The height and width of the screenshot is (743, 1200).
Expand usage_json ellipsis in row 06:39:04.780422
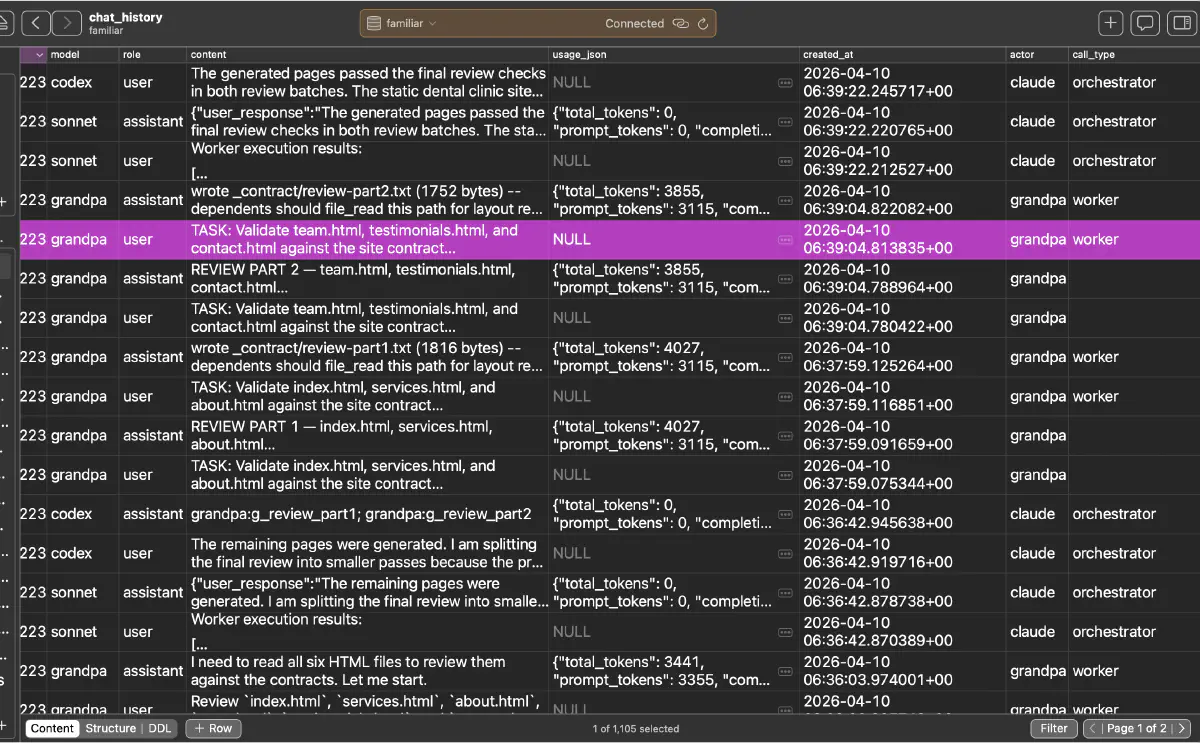pos(786,317)
